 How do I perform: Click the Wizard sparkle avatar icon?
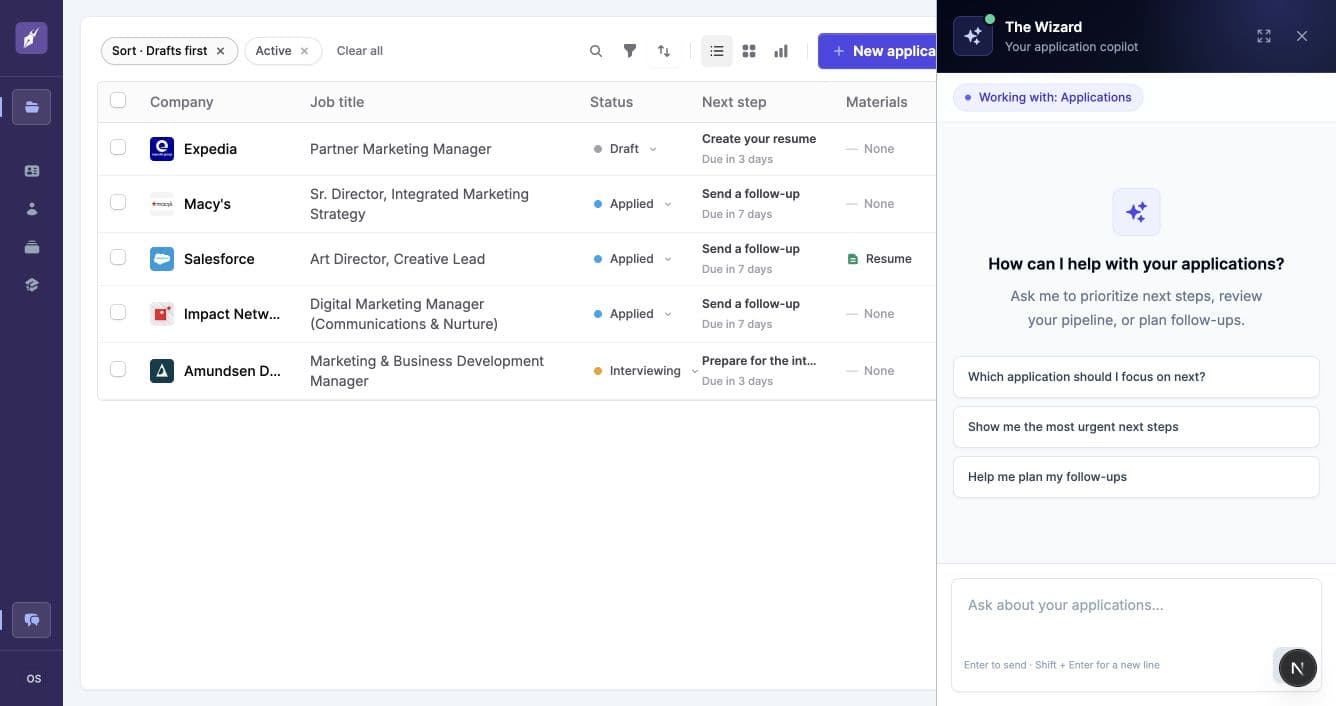pos(973,36)
